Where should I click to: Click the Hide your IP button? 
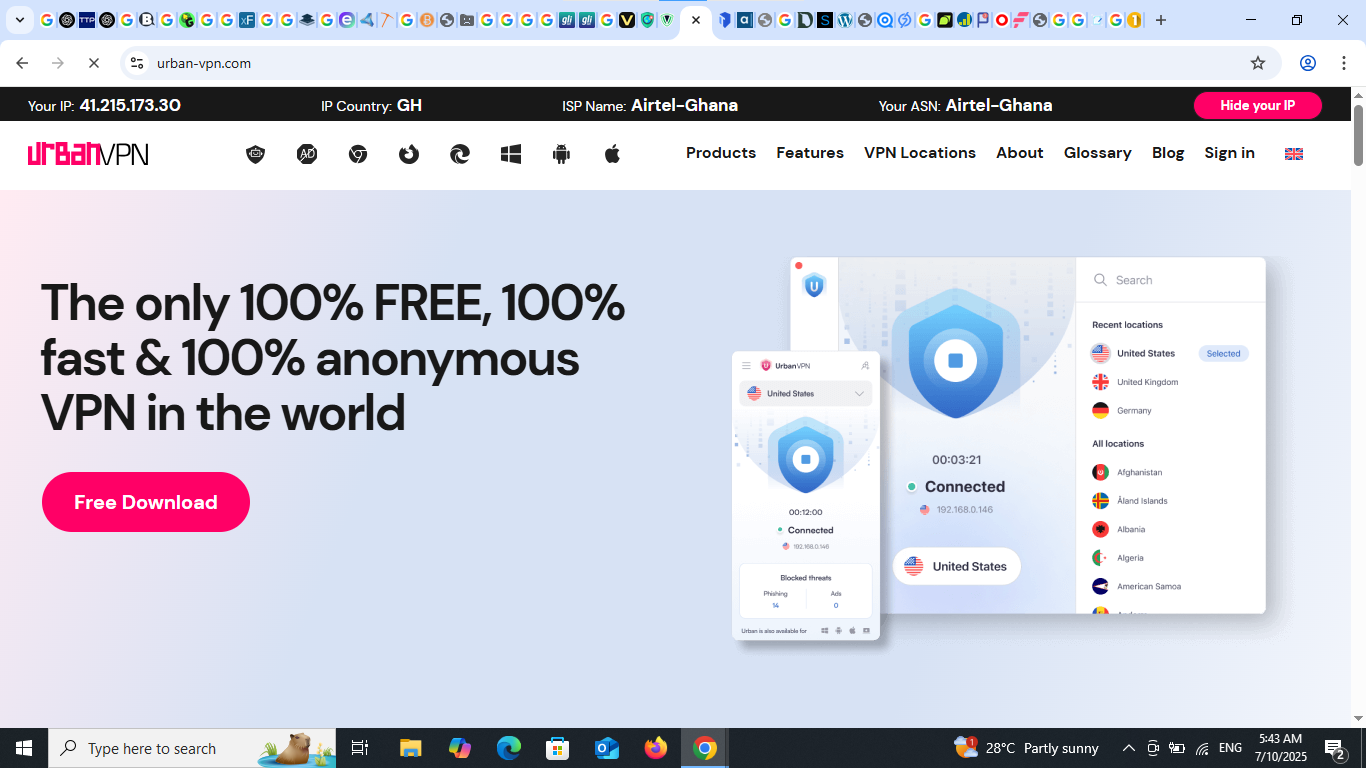pos(1258,105)
